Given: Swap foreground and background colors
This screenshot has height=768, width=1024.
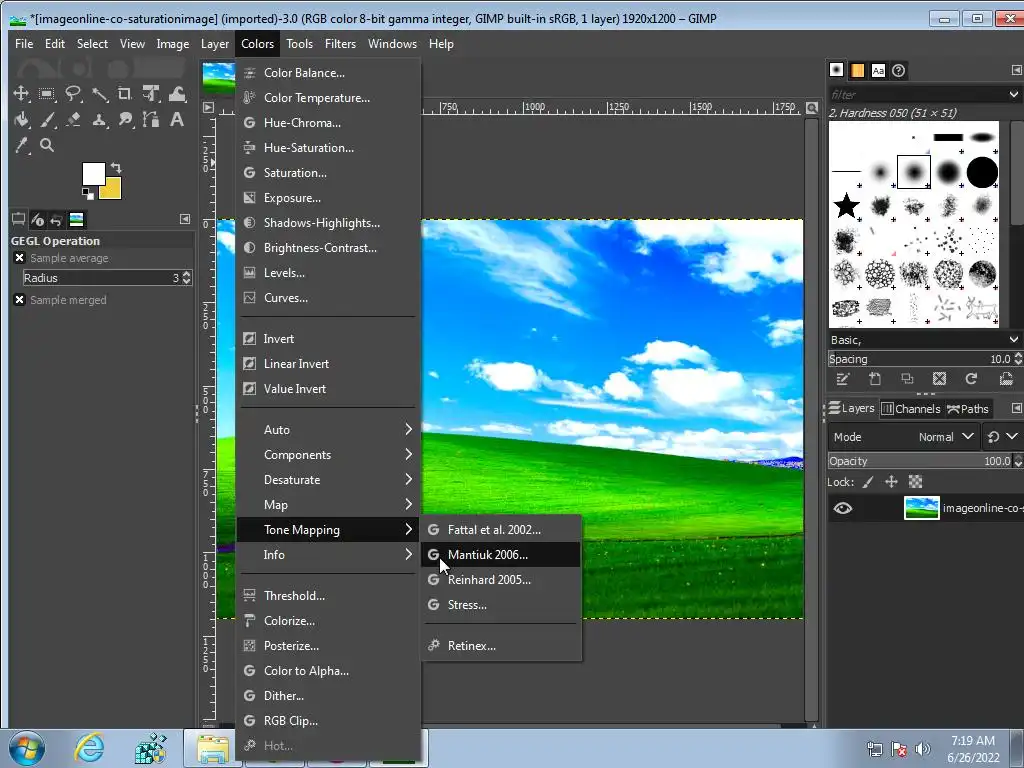Looking at the screenshot, I should 116,168.
